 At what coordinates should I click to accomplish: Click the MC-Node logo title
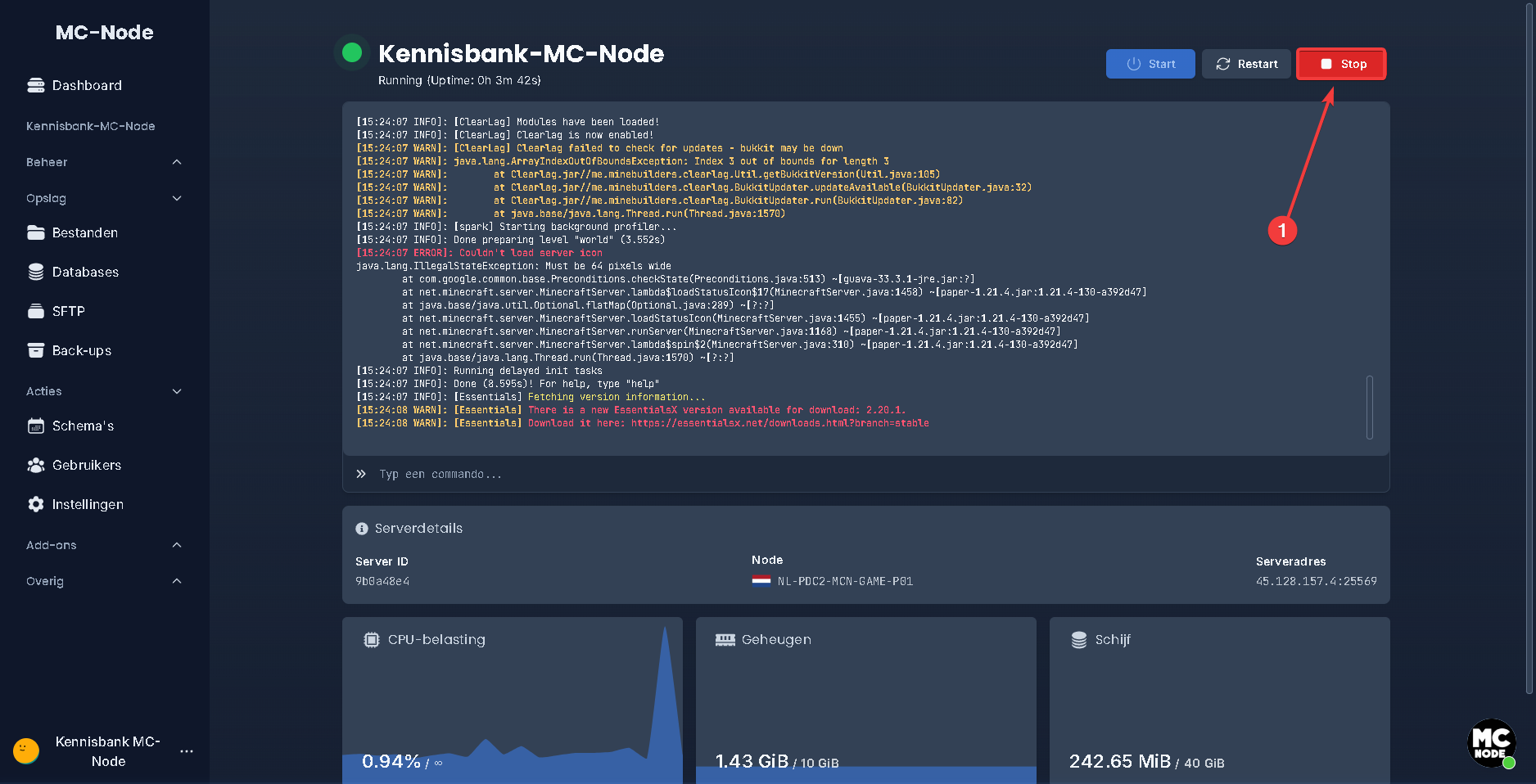pos(105,32)
